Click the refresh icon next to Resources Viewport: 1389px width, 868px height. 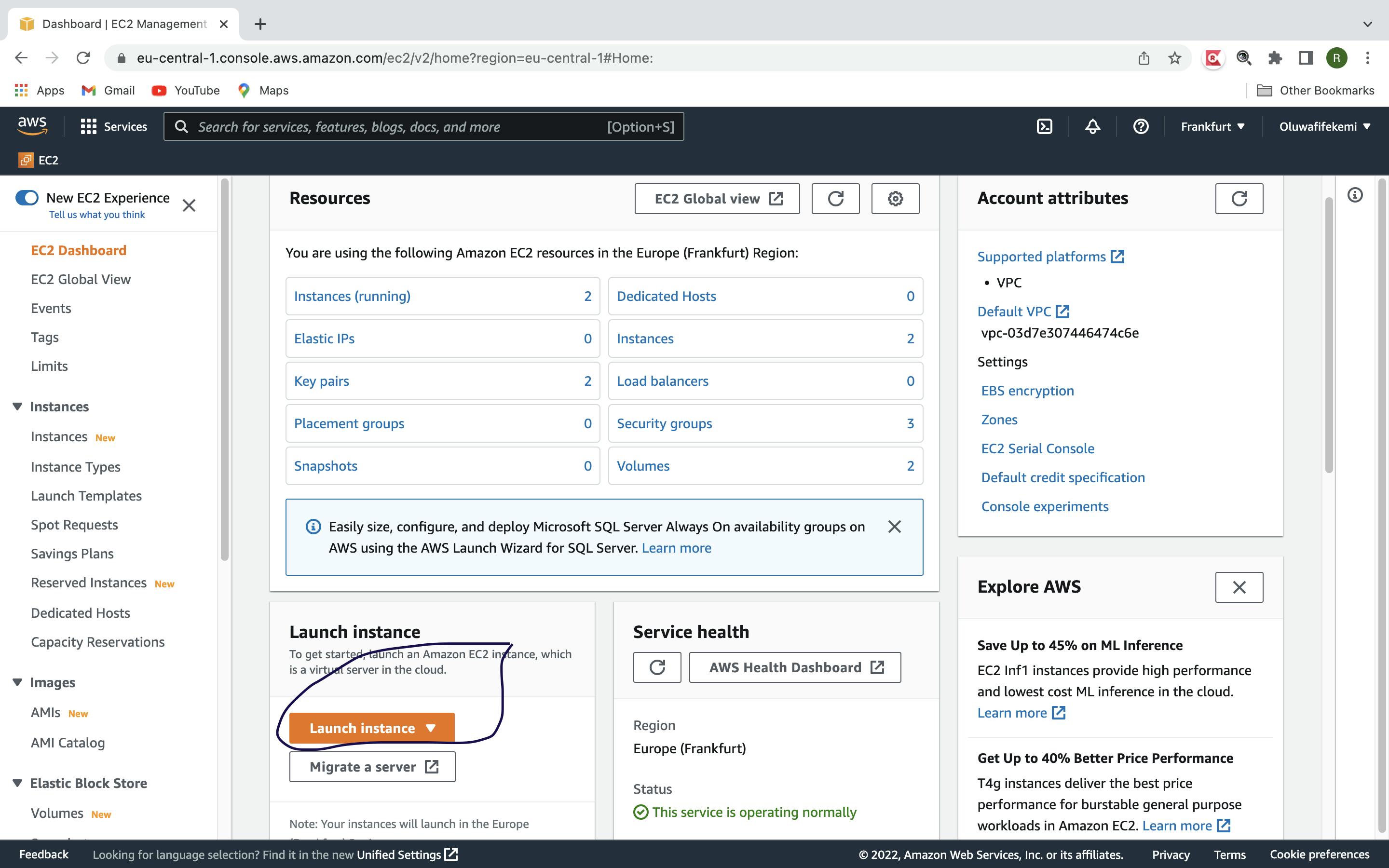(x=836, y=198)
